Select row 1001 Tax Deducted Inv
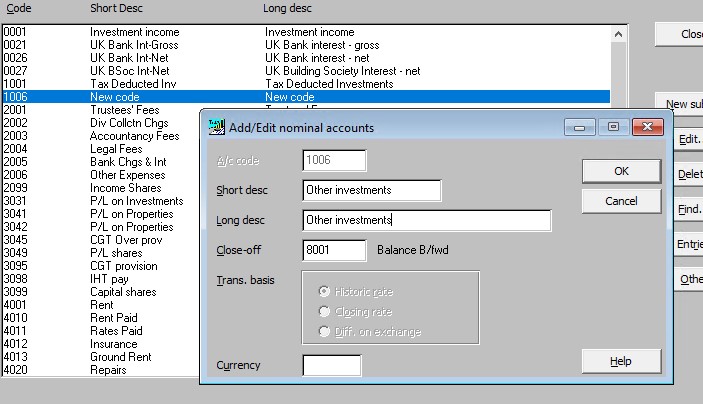 [306, 84]
